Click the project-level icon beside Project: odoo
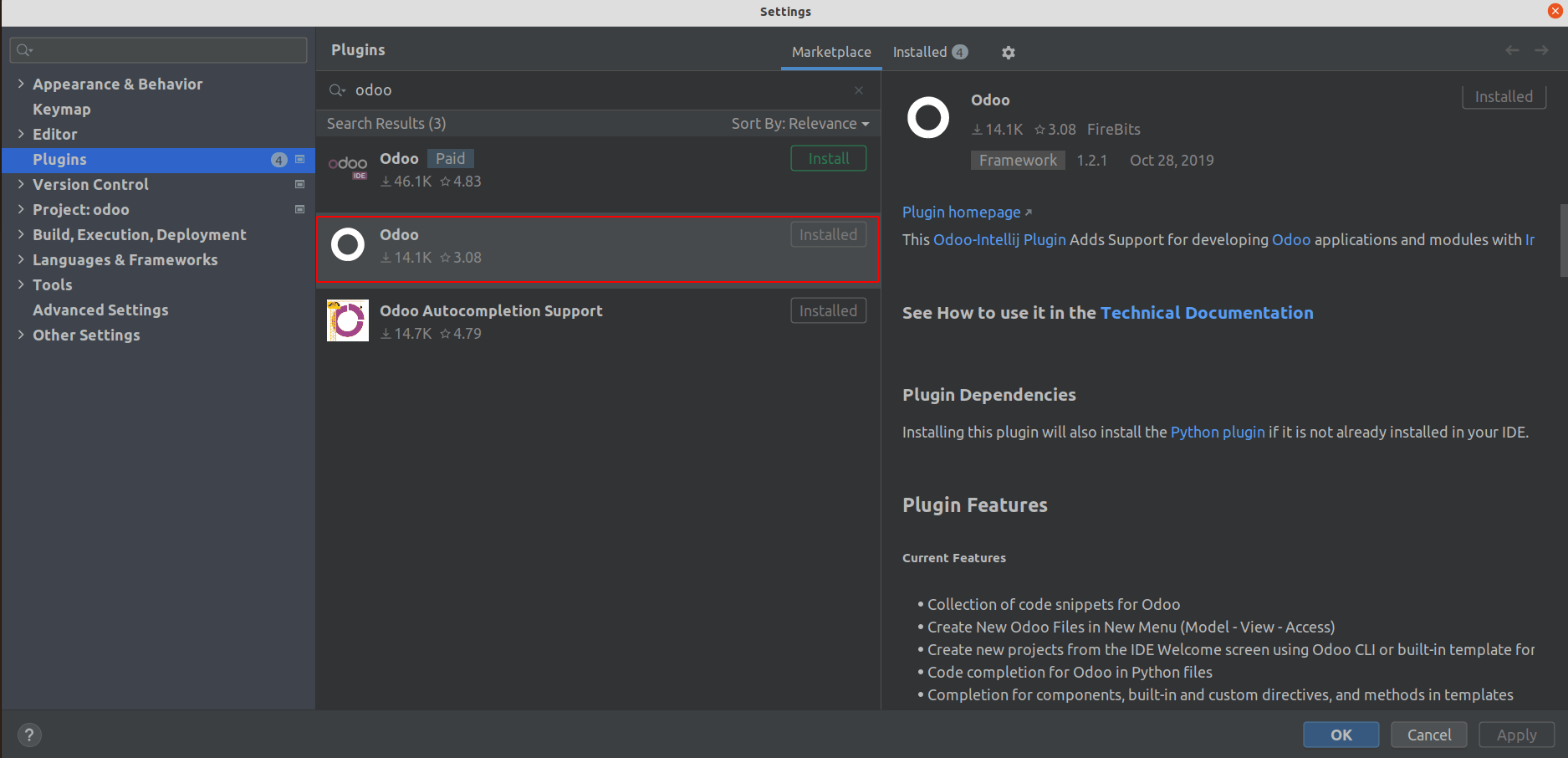 coord(300,209)
